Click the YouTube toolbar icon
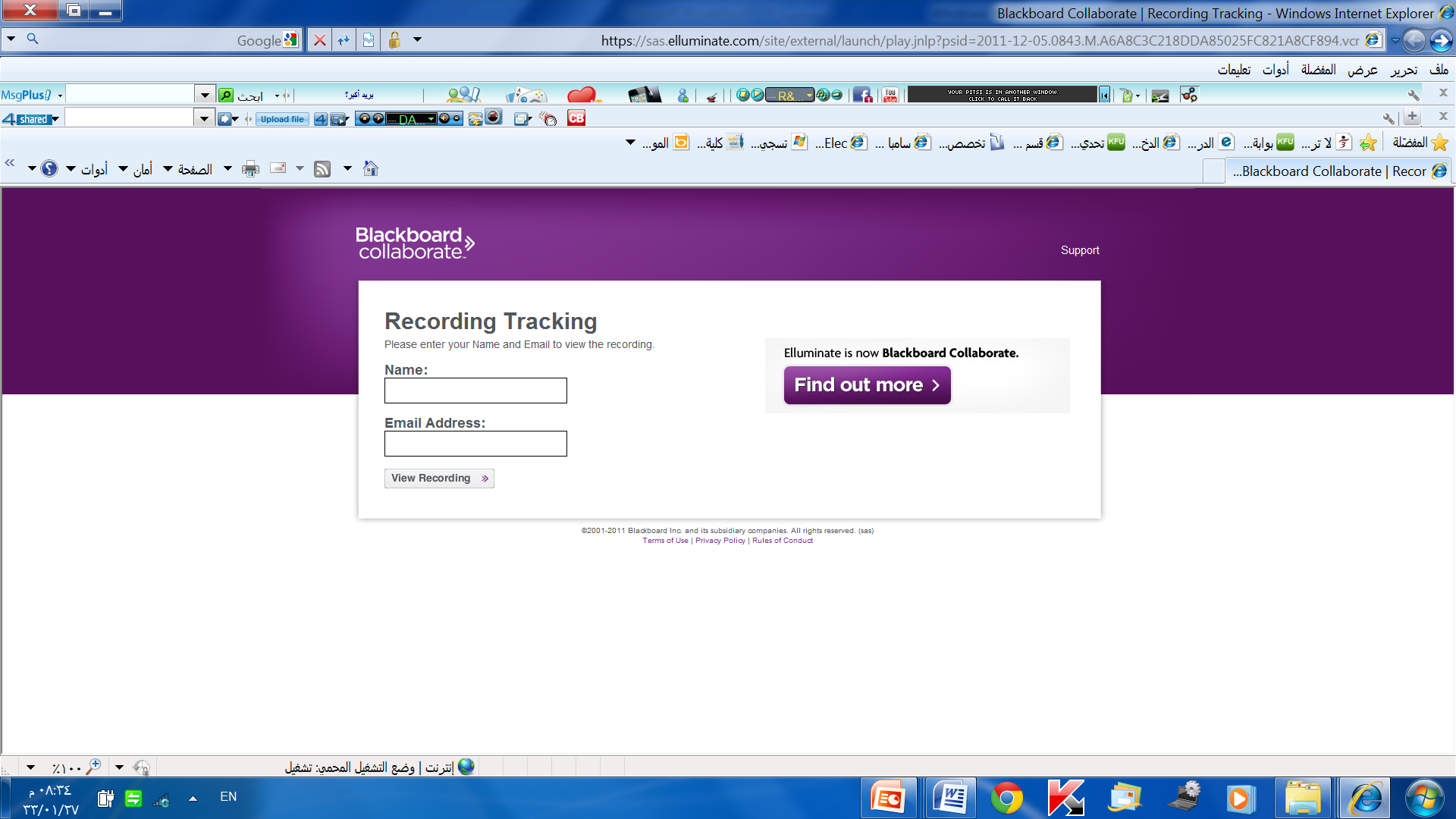1456x819 pixels. pos(890,95)
